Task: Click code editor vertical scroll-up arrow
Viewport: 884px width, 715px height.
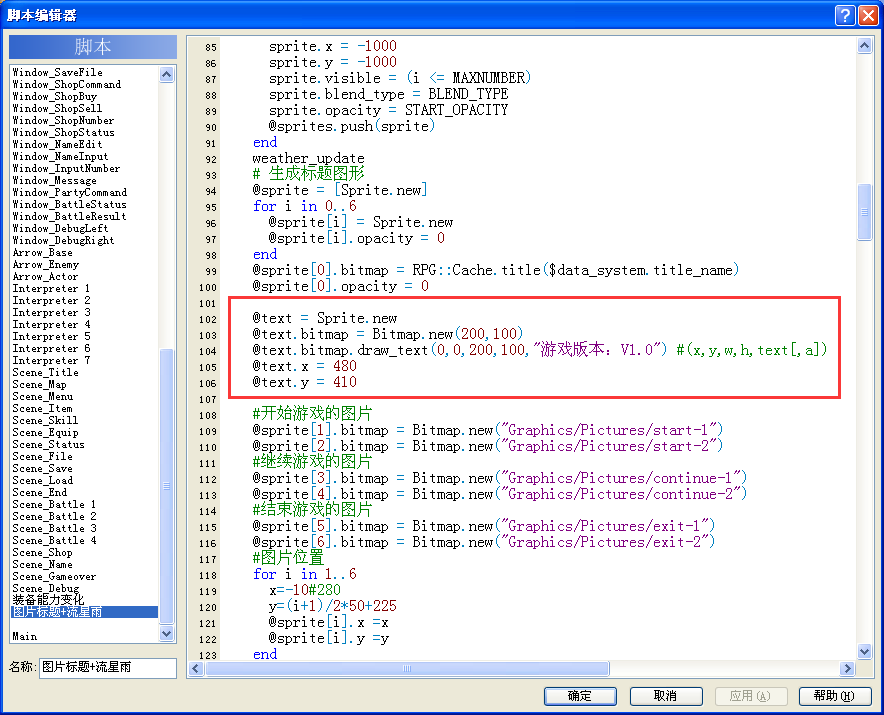Action: [x=864, y=46]
